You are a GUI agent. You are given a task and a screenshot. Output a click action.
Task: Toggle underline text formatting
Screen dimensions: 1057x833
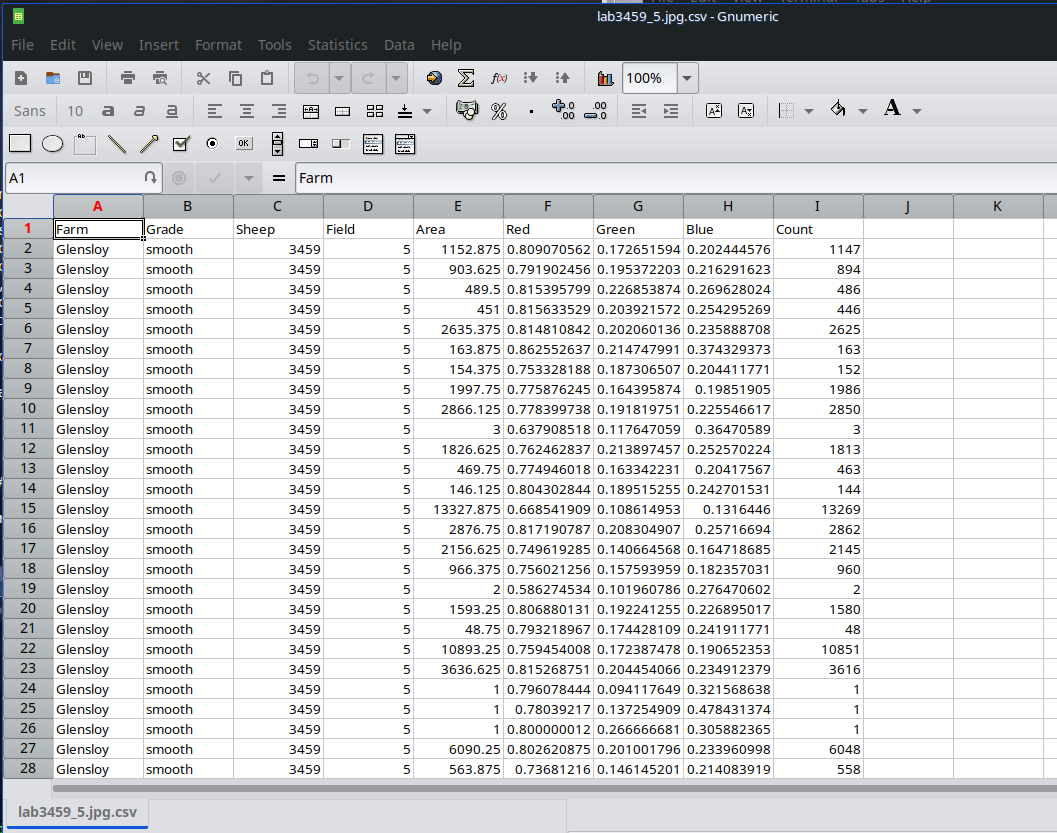coord(172,111)
